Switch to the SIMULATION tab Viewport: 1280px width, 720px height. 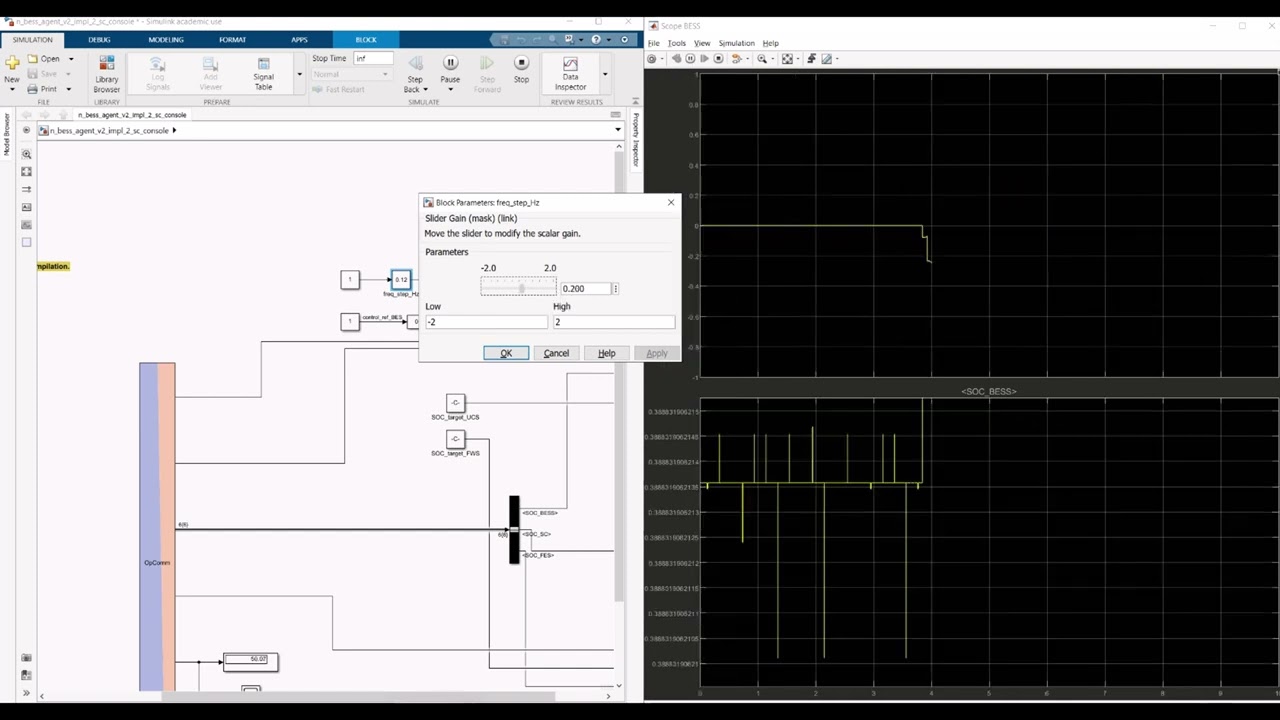[32, 39]
